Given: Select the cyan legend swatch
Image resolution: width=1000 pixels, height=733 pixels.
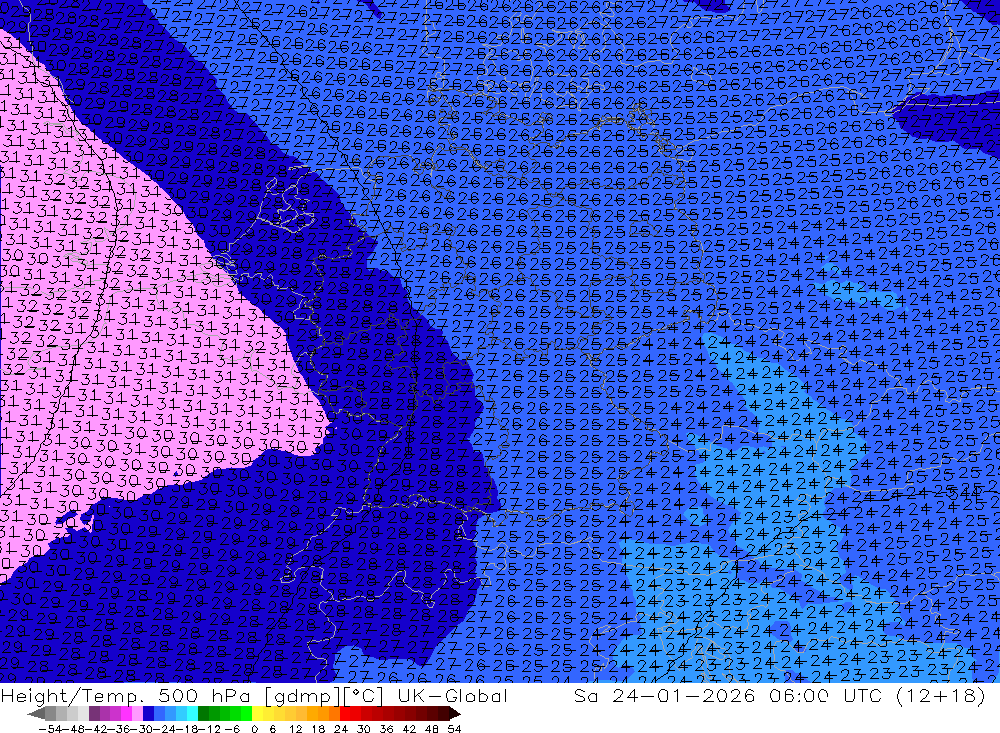Looking at the screenshot, I should [192, 714].
